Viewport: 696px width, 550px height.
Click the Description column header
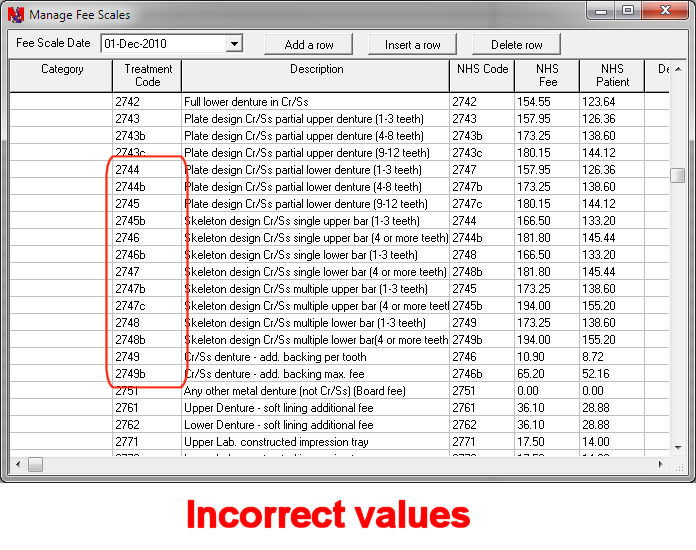[x=316, y=76]
